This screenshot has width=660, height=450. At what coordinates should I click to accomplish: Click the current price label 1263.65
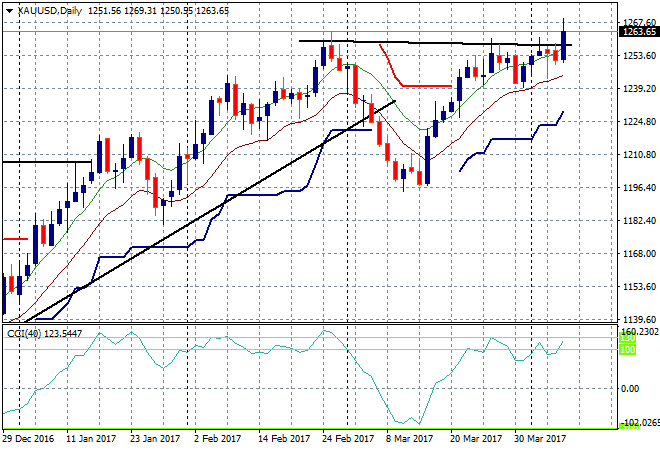click(x=639, y=32)
